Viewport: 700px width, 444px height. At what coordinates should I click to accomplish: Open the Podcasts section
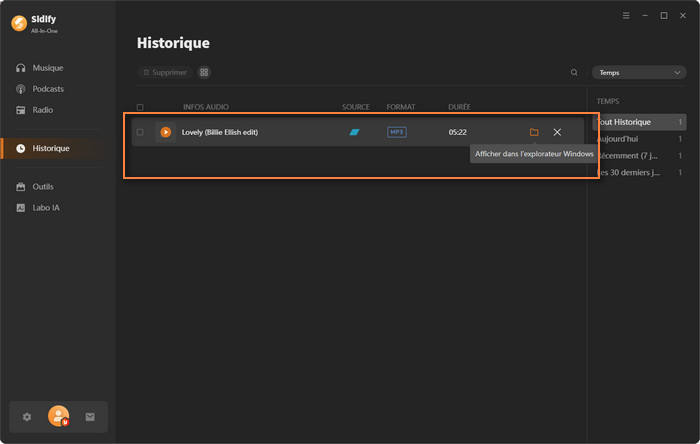coord(48,89)
